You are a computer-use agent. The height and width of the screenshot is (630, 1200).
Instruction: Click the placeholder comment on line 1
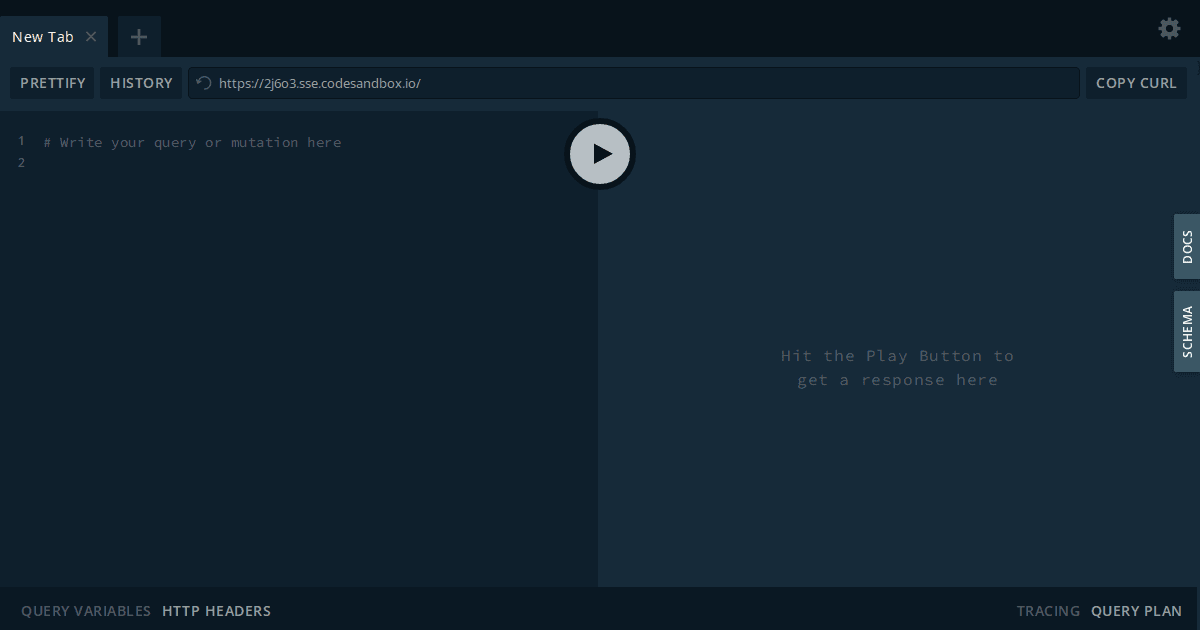tap(191, 142)
